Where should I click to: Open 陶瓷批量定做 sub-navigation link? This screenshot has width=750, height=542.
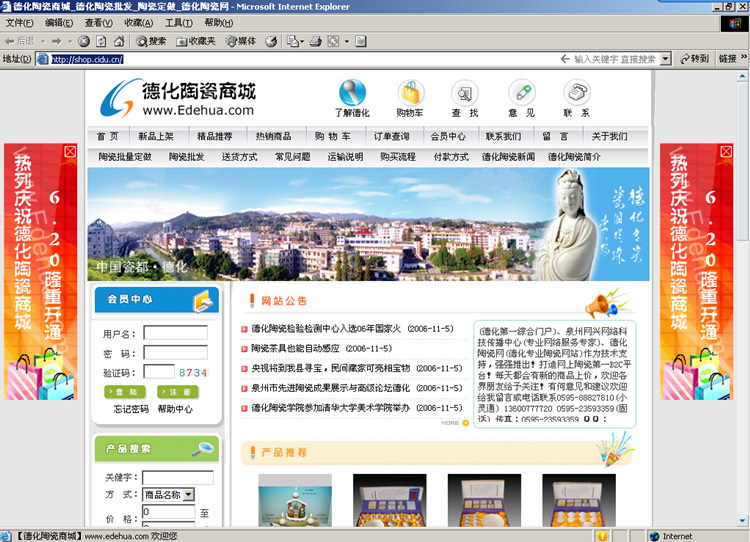click(125, 157)
